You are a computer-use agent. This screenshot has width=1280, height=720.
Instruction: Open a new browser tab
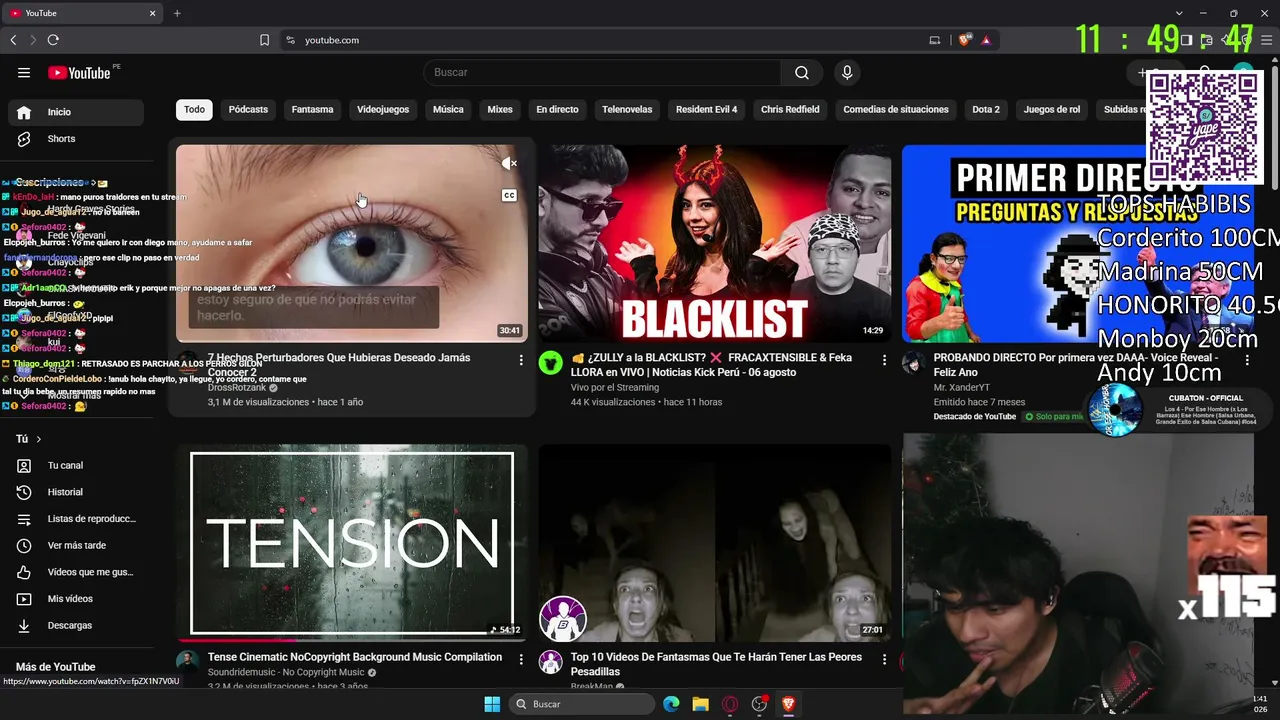[x=177, y=13]
